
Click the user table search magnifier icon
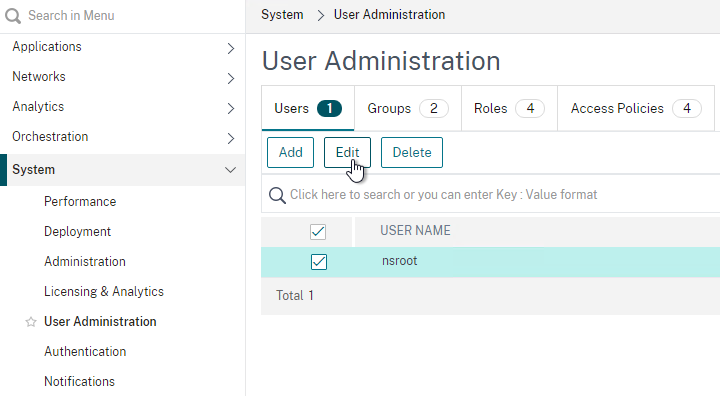click(x=277, y=195)
